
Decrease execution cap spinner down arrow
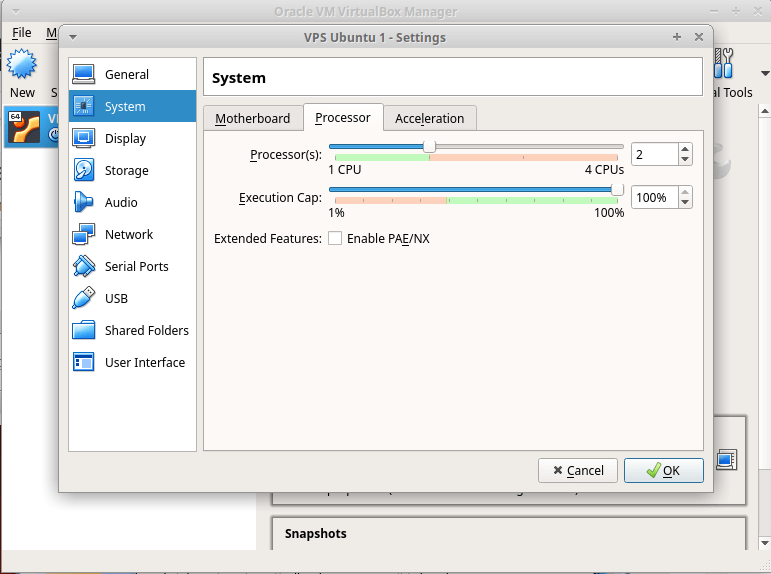(x=685, y=202)
